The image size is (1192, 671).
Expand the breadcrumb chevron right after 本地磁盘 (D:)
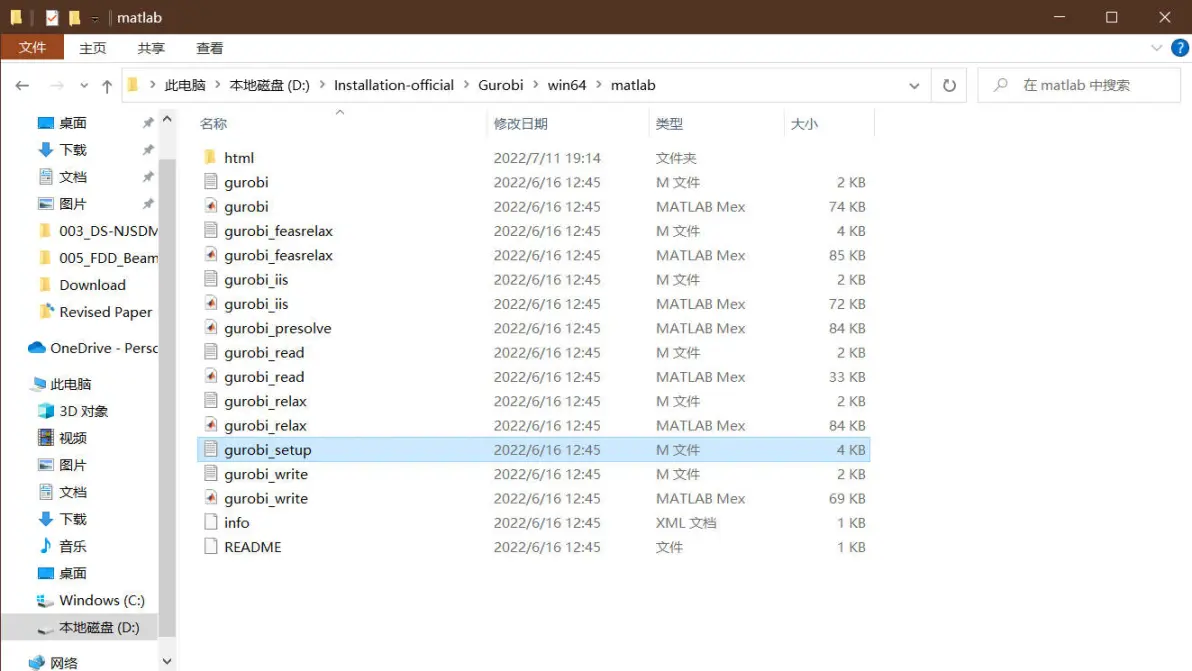322,85
